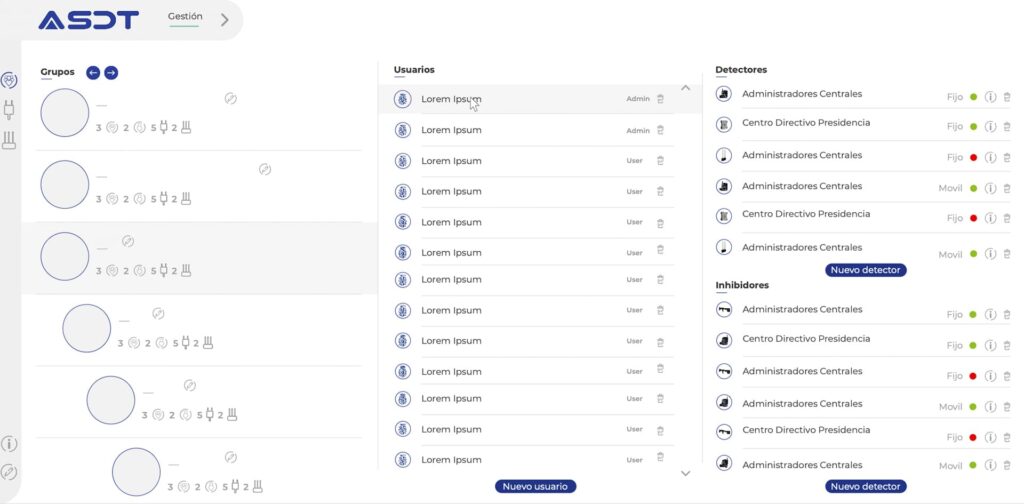
Task: Click the link icon at sidebar bottom
Action: [x=9, y=472]
